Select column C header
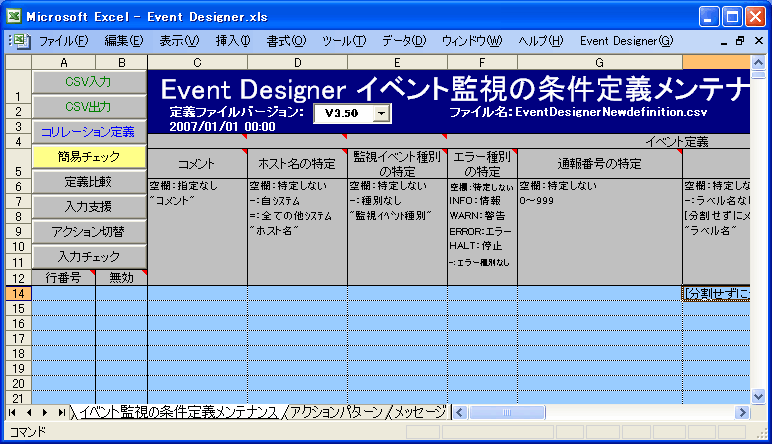The image size is (772, 444). (x=197, y=63)
